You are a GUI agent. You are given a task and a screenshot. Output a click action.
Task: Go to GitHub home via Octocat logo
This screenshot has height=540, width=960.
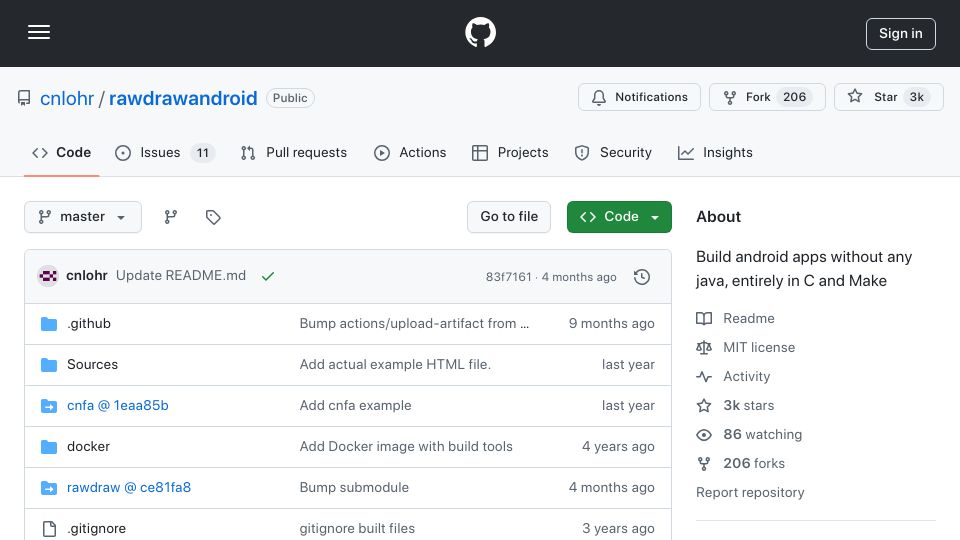coord(480,32)
